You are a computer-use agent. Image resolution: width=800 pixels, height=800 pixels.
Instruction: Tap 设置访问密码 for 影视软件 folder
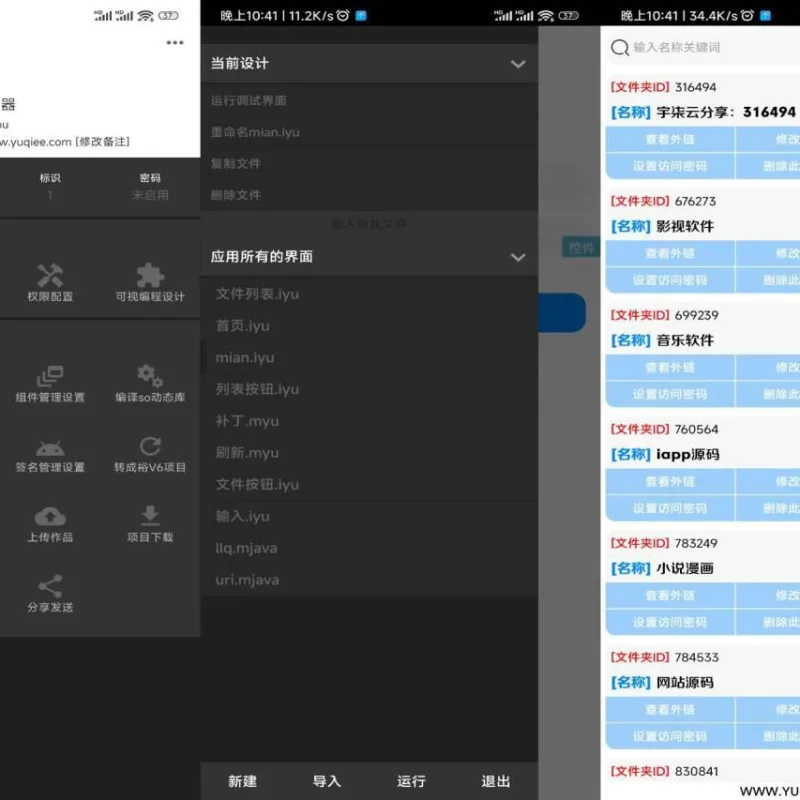click(x=670, y=281)
